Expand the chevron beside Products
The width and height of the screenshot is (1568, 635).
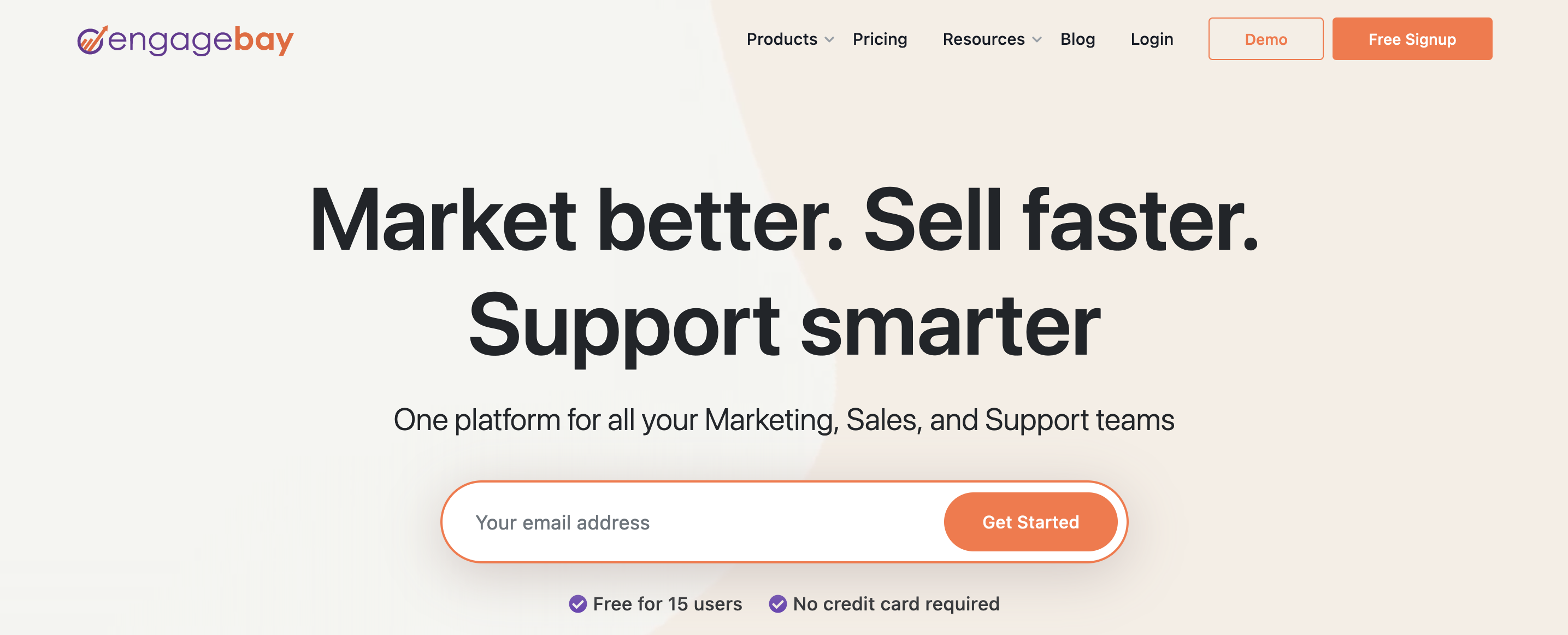click(x=829, y=39)
